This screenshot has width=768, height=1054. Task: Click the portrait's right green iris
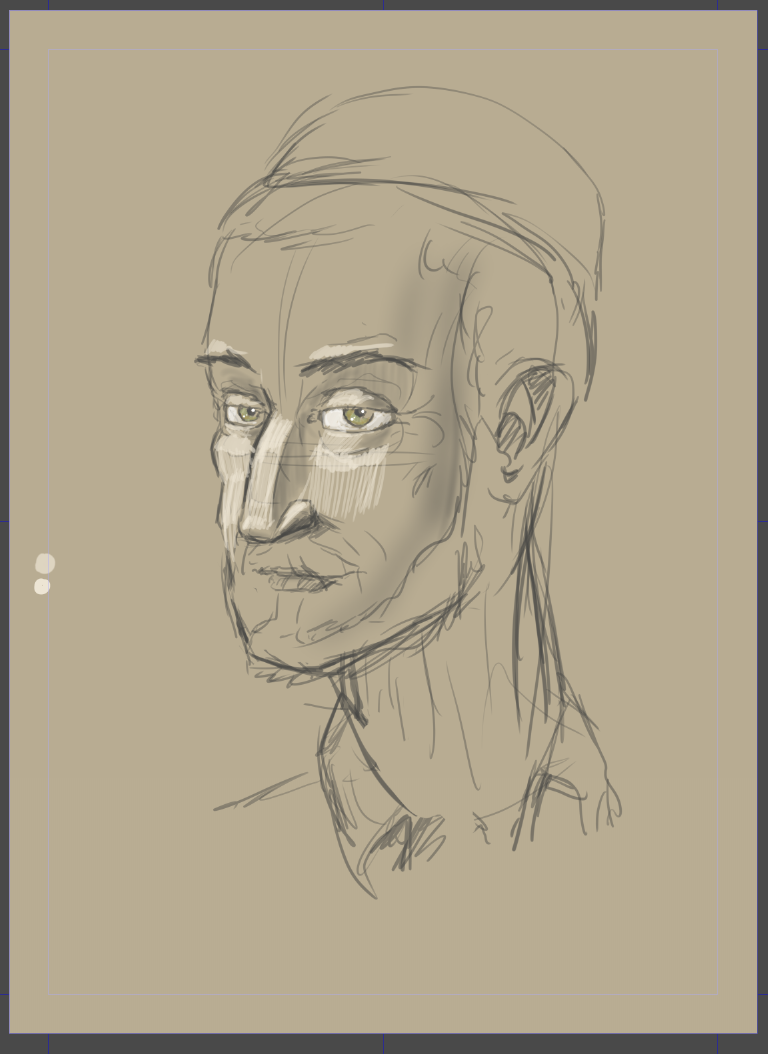[x=358, y=417]
